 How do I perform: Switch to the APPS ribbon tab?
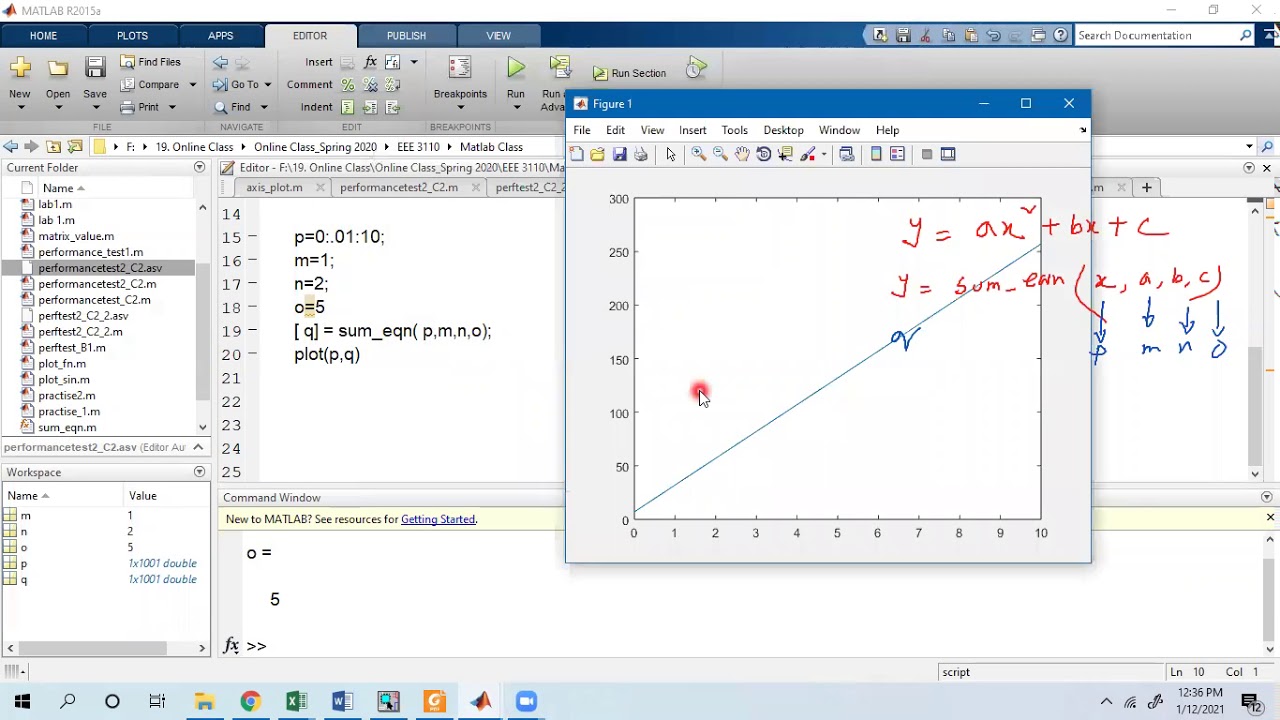pyautogui.click(x=220, y=35)
